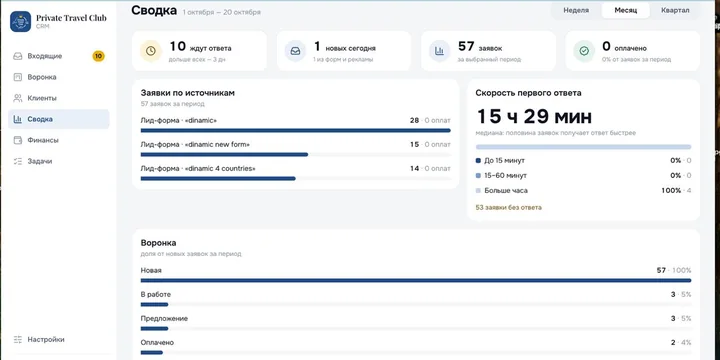Click the yellow 10 badge on Входящие

point(98,56)
